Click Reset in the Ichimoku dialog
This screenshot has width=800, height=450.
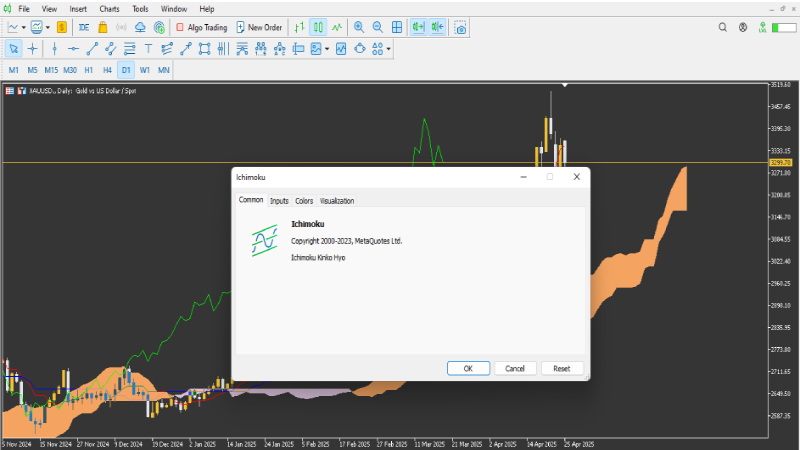click(x=562, y=368)
